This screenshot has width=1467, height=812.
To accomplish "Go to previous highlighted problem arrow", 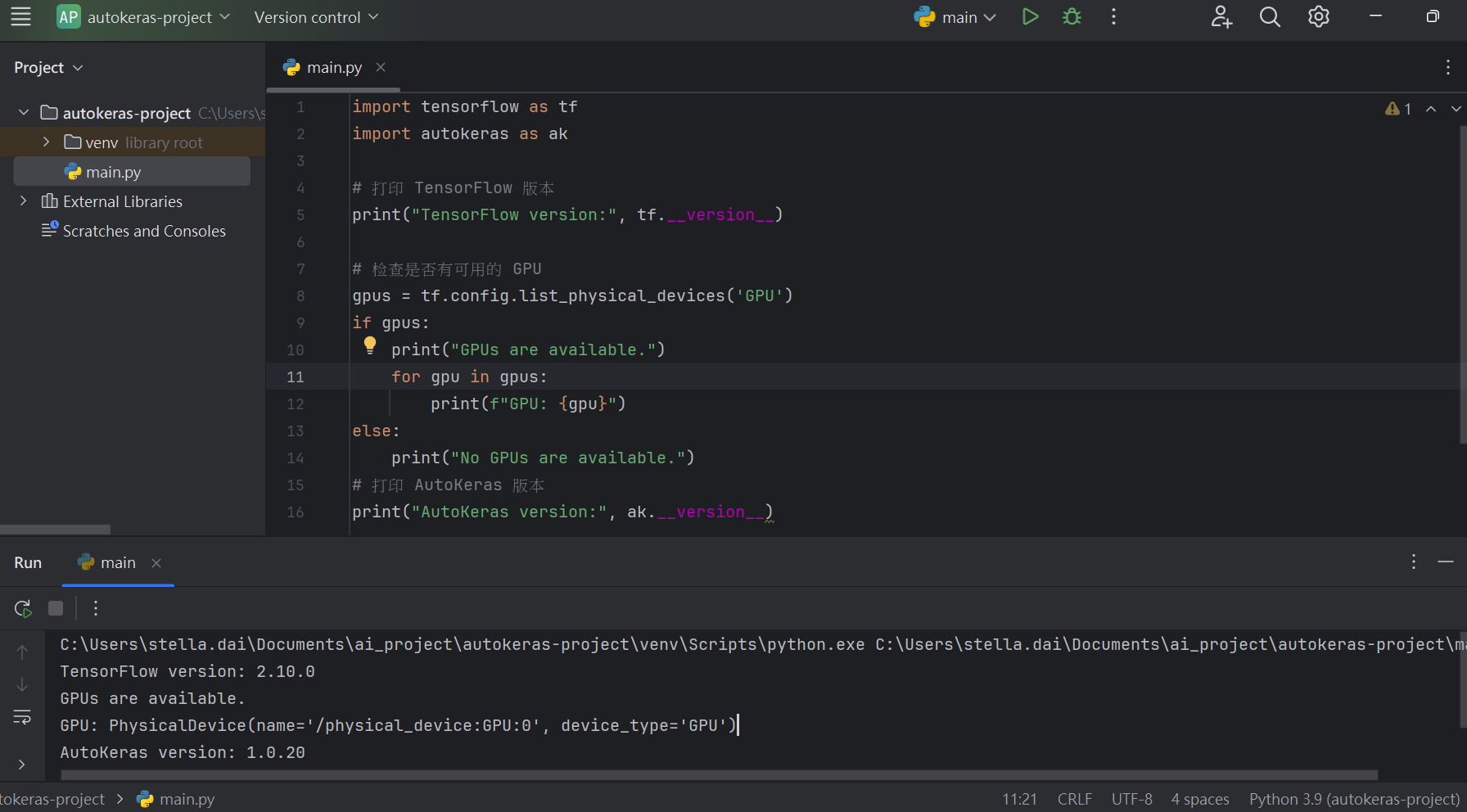I will [x=1431, y=109].
